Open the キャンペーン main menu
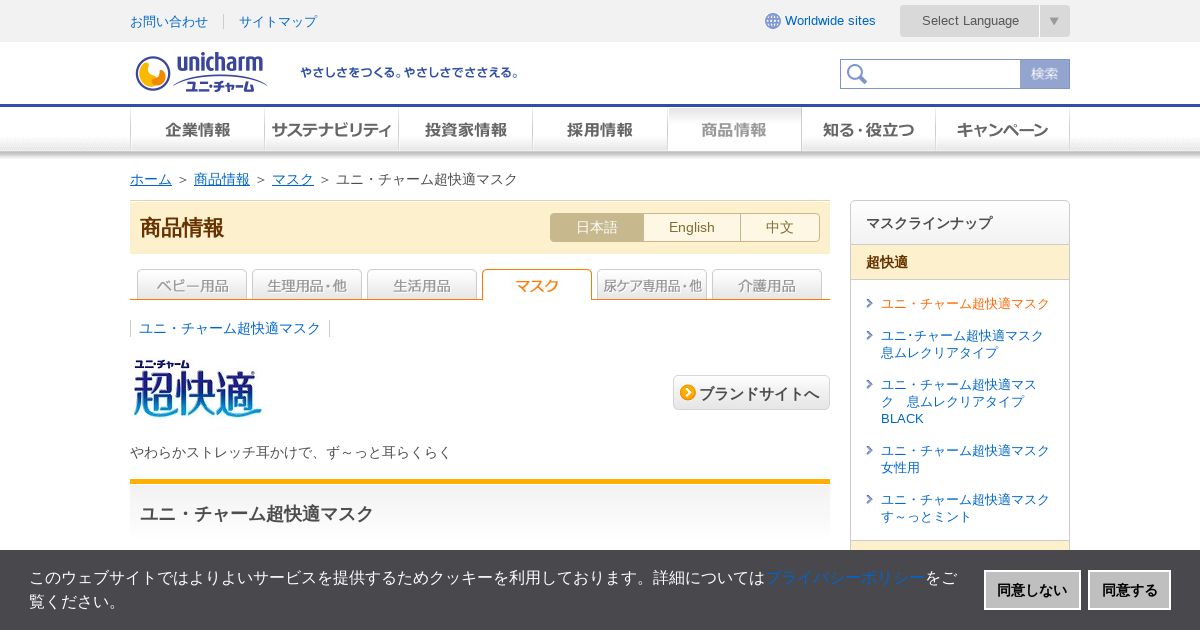The image size is (1200, 630). [x=1002, y=130]
